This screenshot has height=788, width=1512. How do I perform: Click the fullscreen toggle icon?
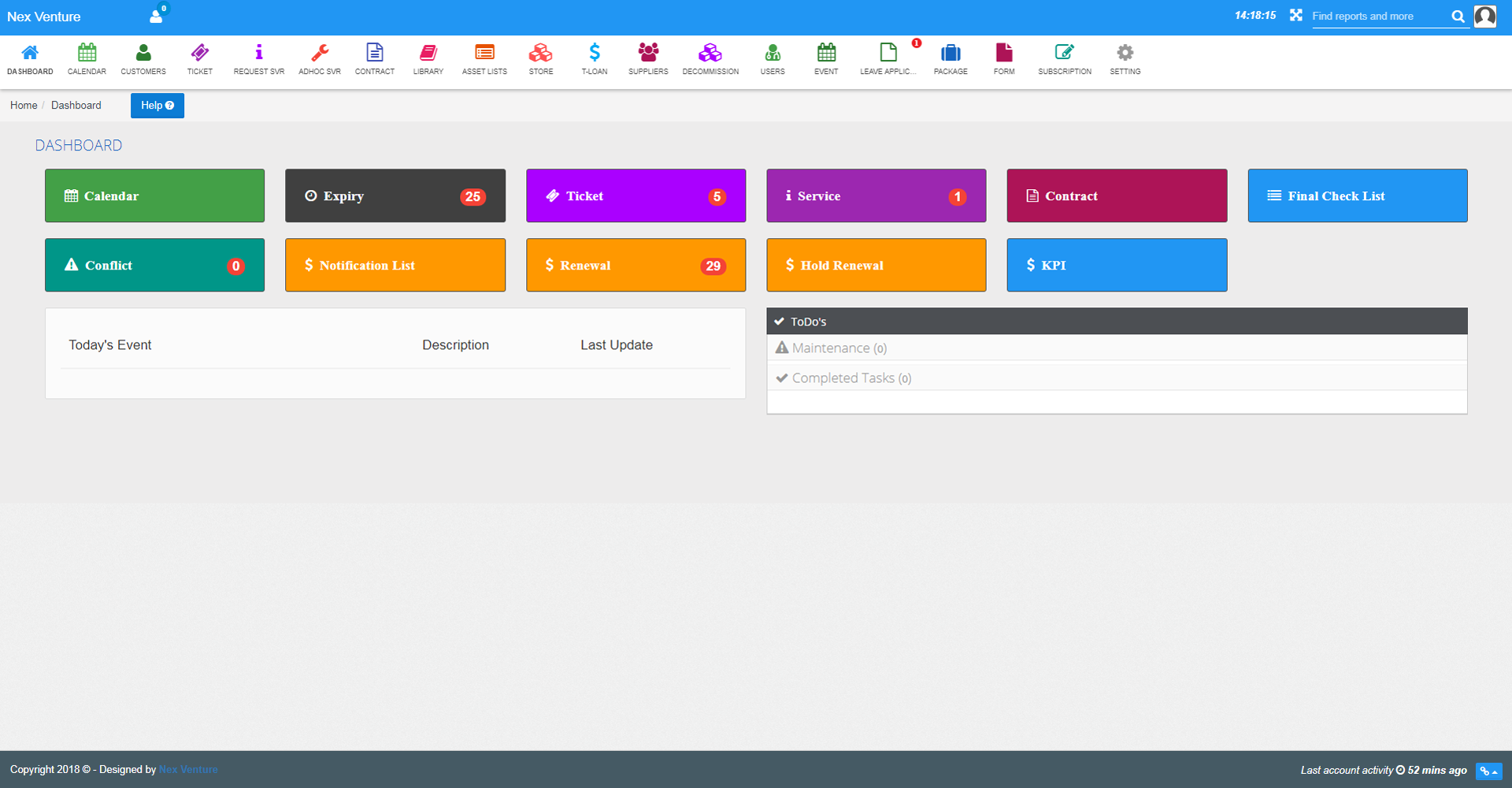pyautogui.click(x=1295, y=16)
